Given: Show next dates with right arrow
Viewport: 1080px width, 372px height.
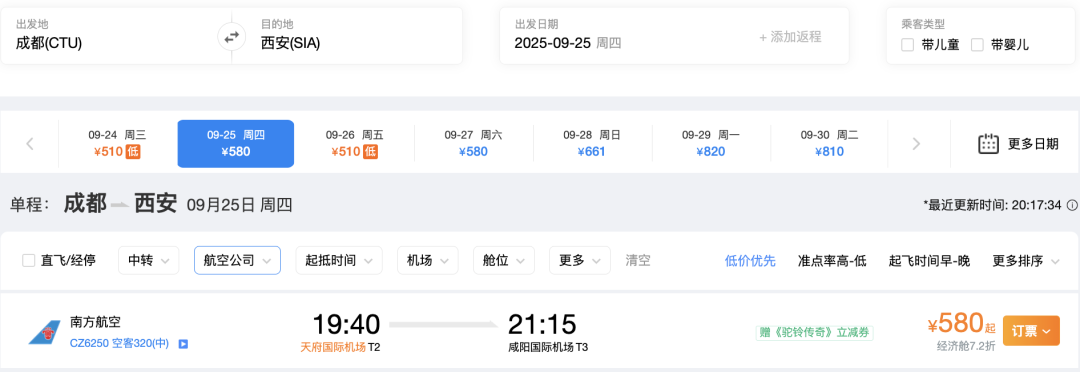Looking at the screenshot, I should pos(916,144).
